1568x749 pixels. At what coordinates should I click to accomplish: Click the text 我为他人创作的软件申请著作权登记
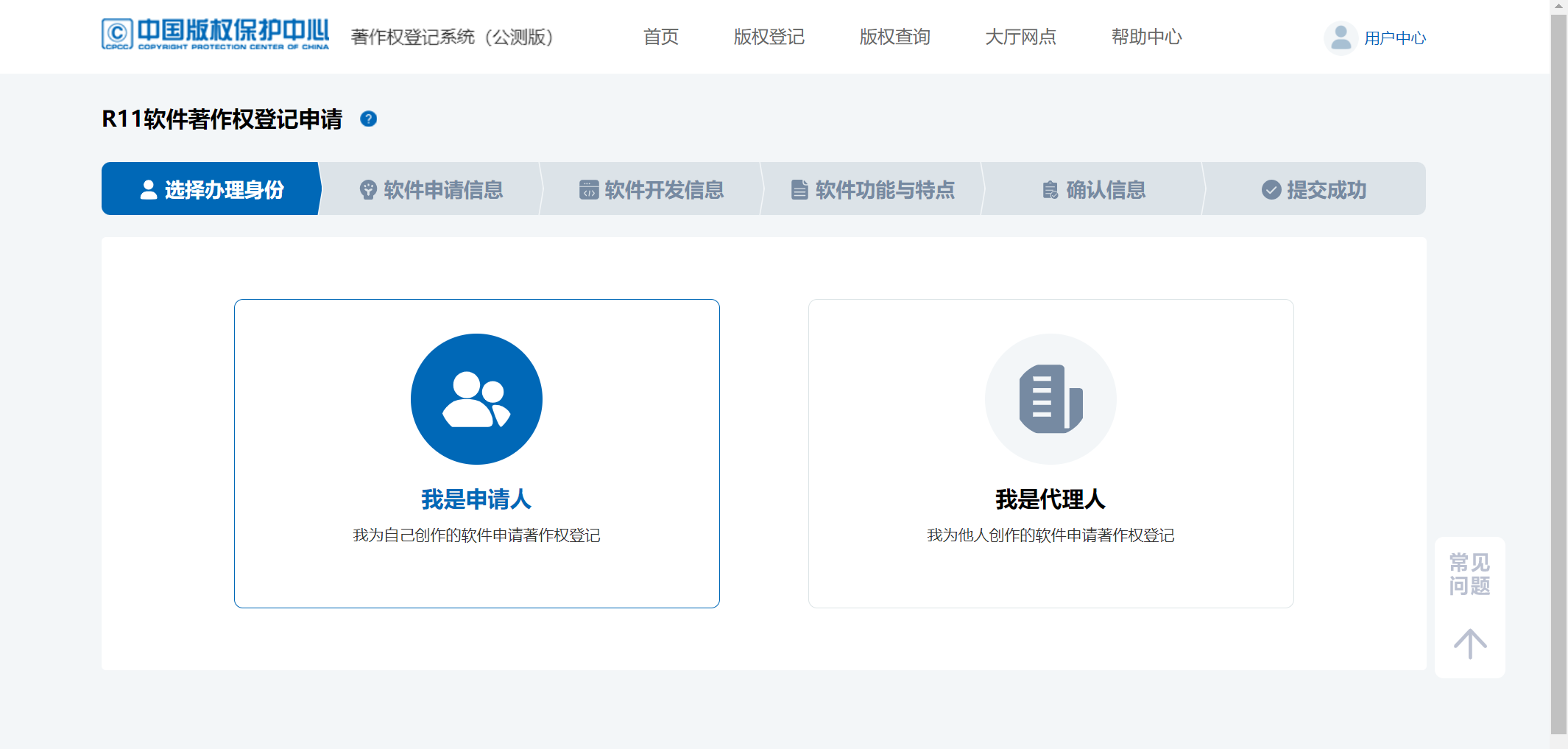pos(1050,535)
